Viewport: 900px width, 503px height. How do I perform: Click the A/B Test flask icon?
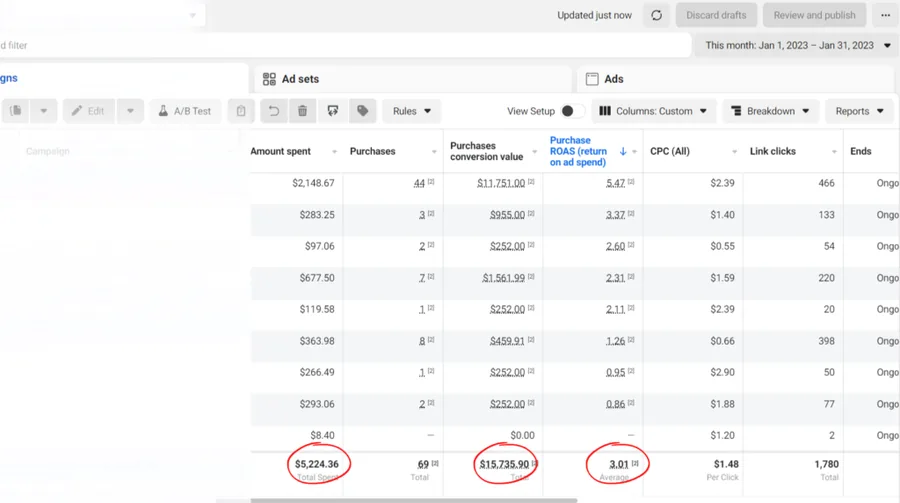[164, 111]
